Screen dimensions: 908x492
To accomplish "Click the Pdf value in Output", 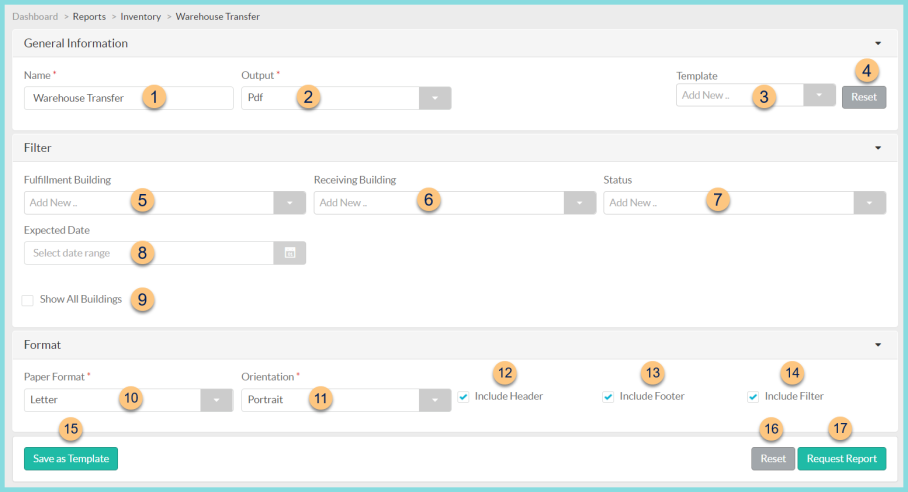I will [x=255, y=98].
